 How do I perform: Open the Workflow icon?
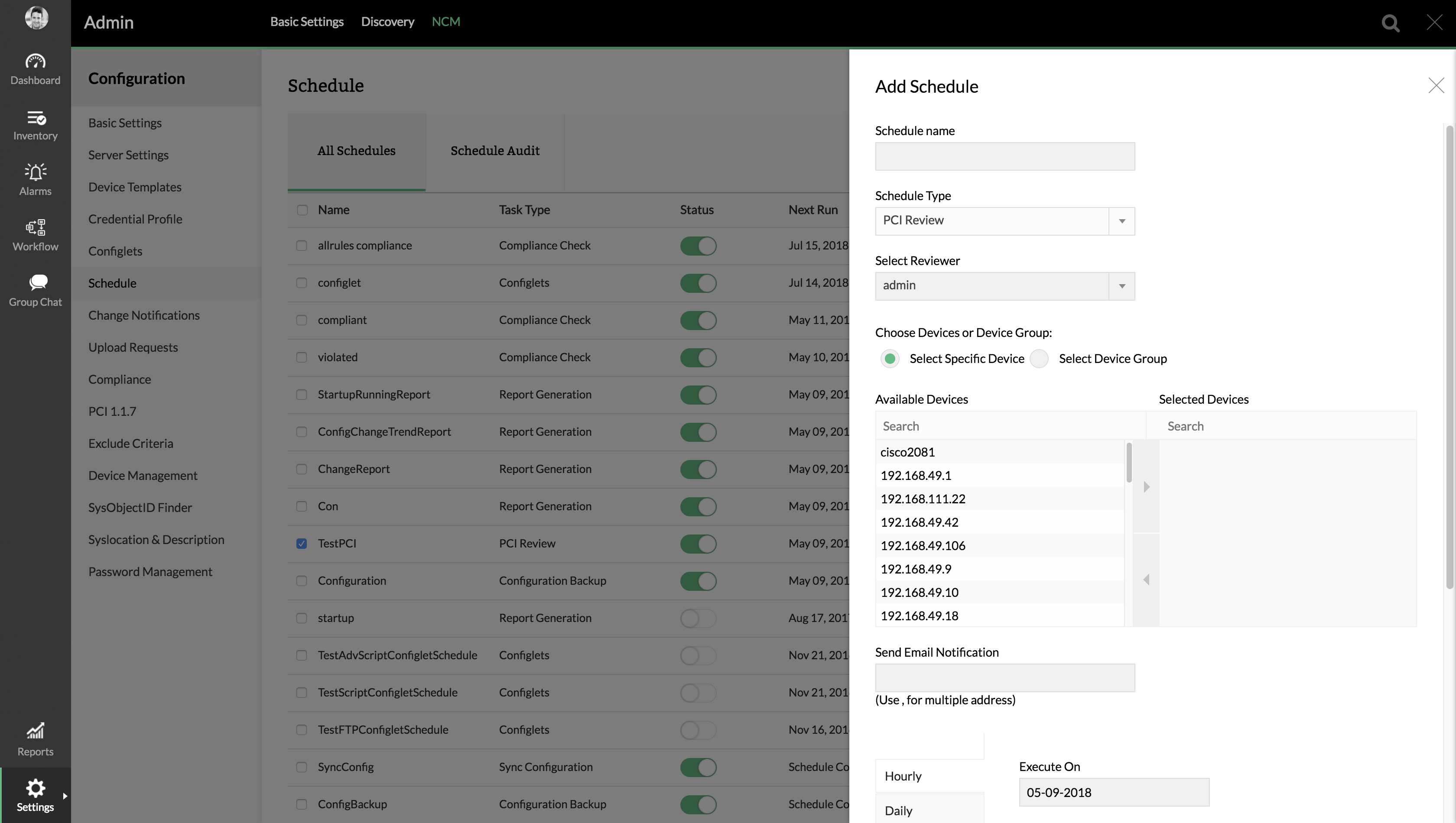point(35,228)
